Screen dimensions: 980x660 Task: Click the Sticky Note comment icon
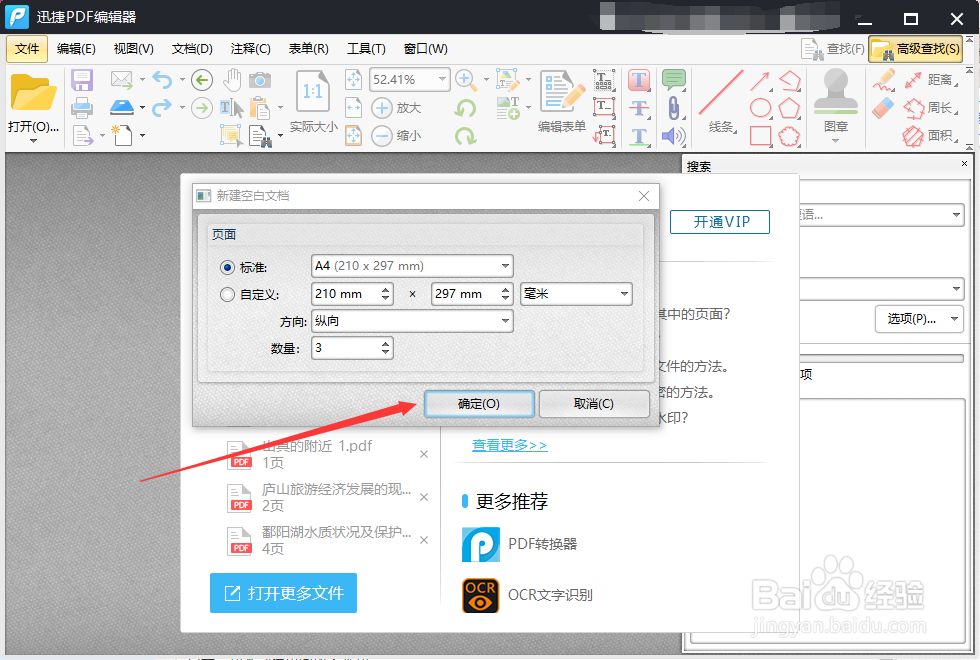tap(674, 79)
